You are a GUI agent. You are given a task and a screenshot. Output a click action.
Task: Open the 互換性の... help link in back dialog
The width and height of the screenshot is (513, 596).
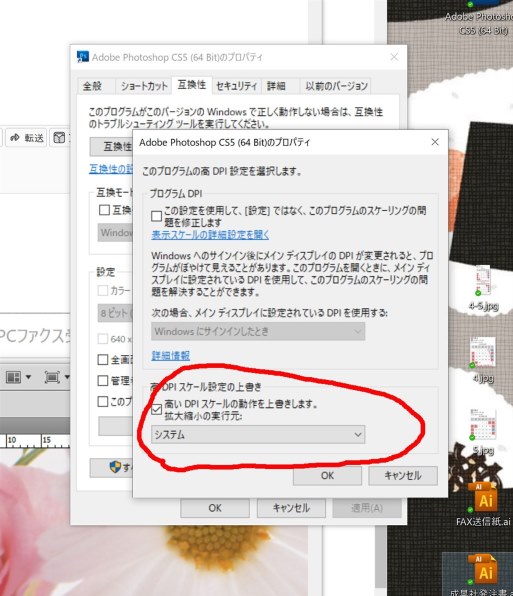pyautogui.click(x=111, y=168)
